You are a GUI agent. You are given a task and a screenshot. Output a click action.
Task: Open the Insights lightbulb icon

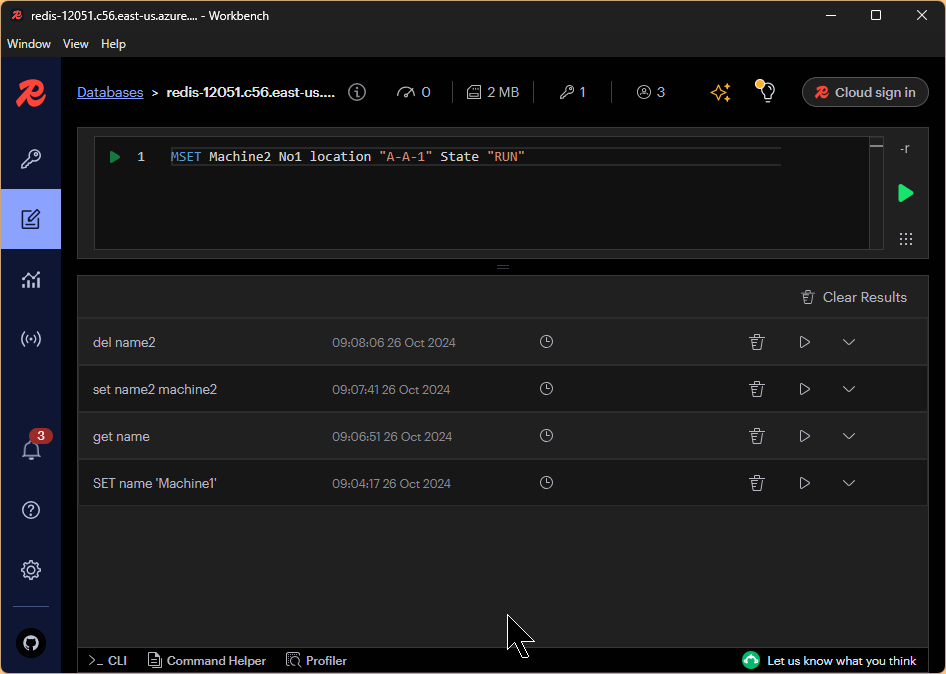pyautogui.click(x=766, y=91)
